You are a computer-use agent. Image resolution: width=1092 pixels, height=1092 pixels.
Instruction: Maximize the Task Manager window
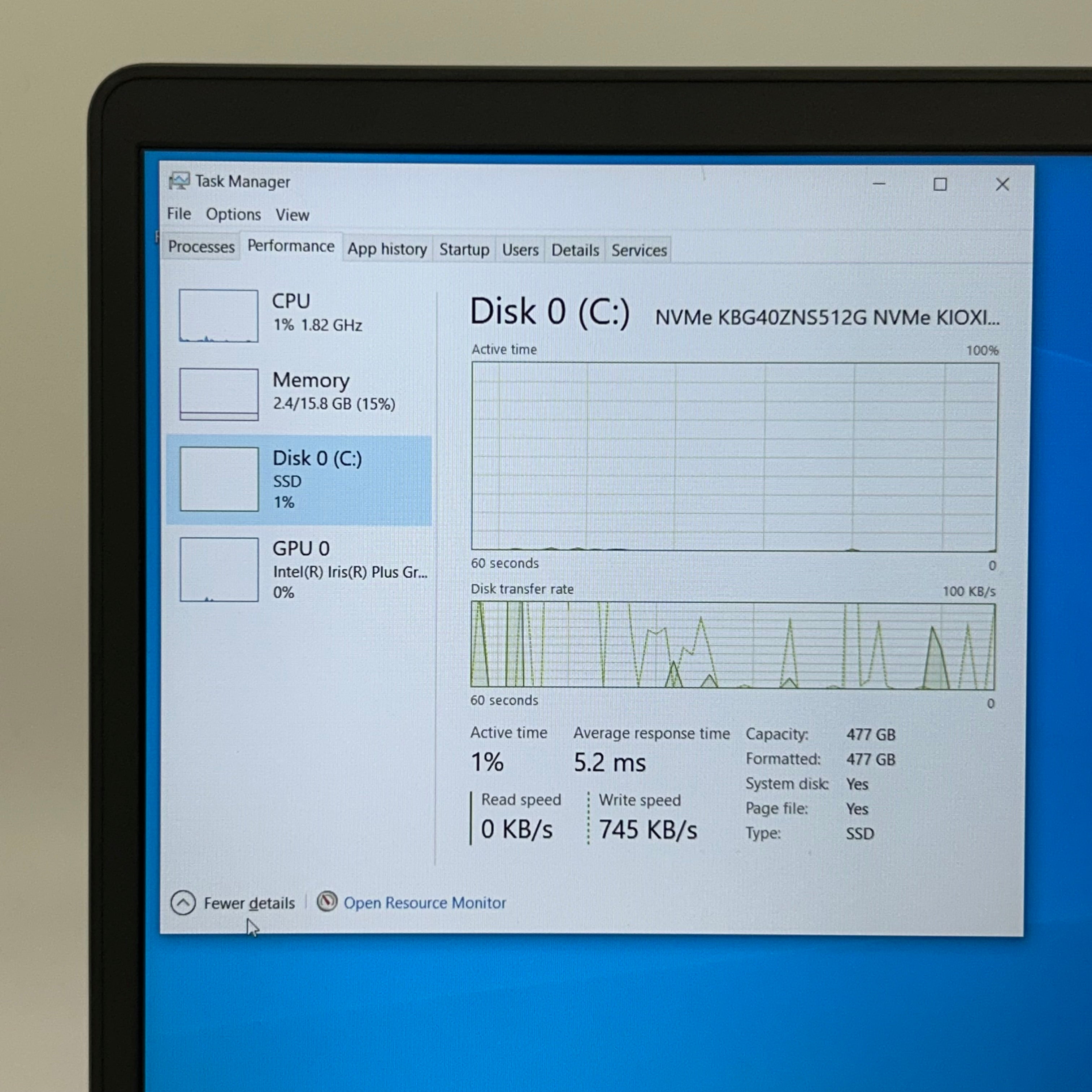940,184
